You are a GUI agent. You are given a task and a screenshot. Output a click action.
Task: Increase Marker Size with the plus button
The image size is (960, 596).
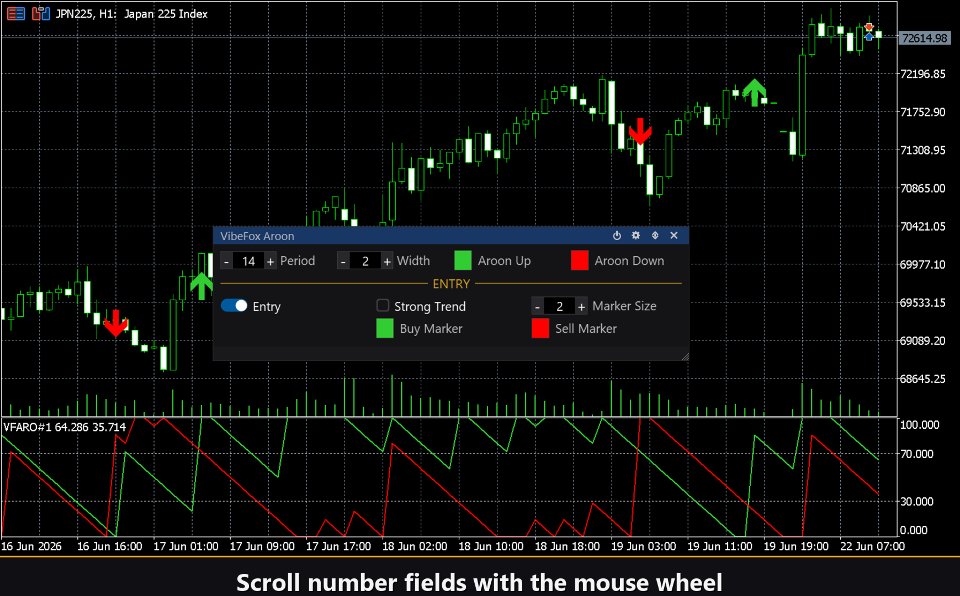581,306
